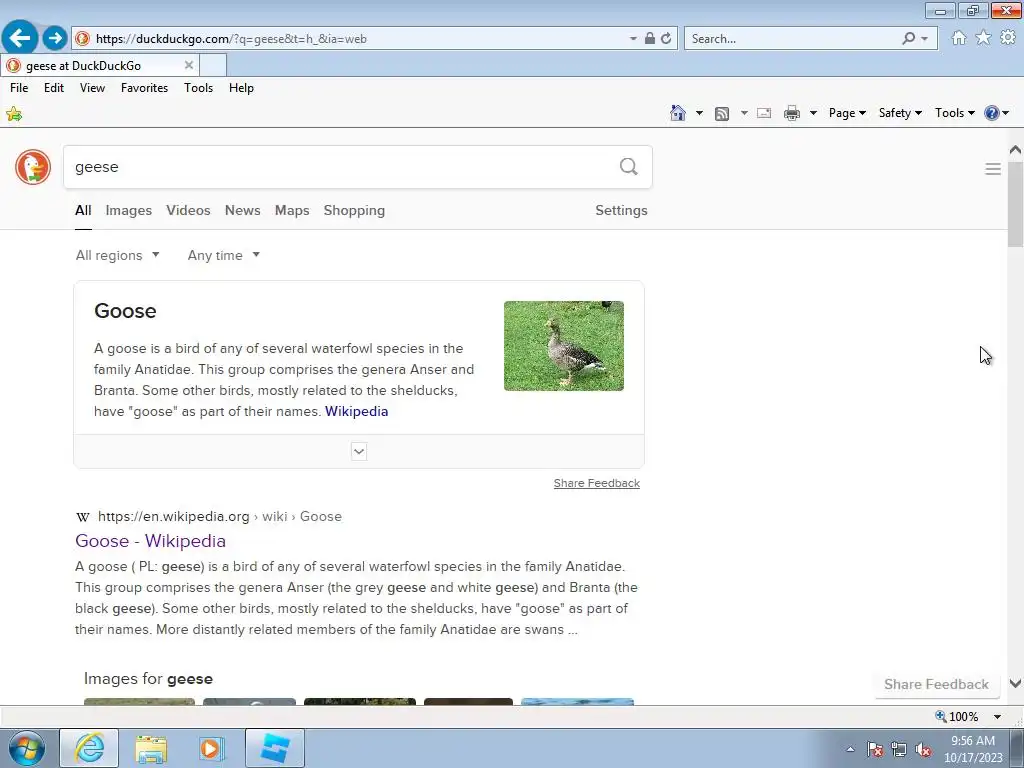This screenshot has width=1024, height=768.
Task: Click the magnifier in IE search box
Action: pyautogui.click(x=908, y=39)
